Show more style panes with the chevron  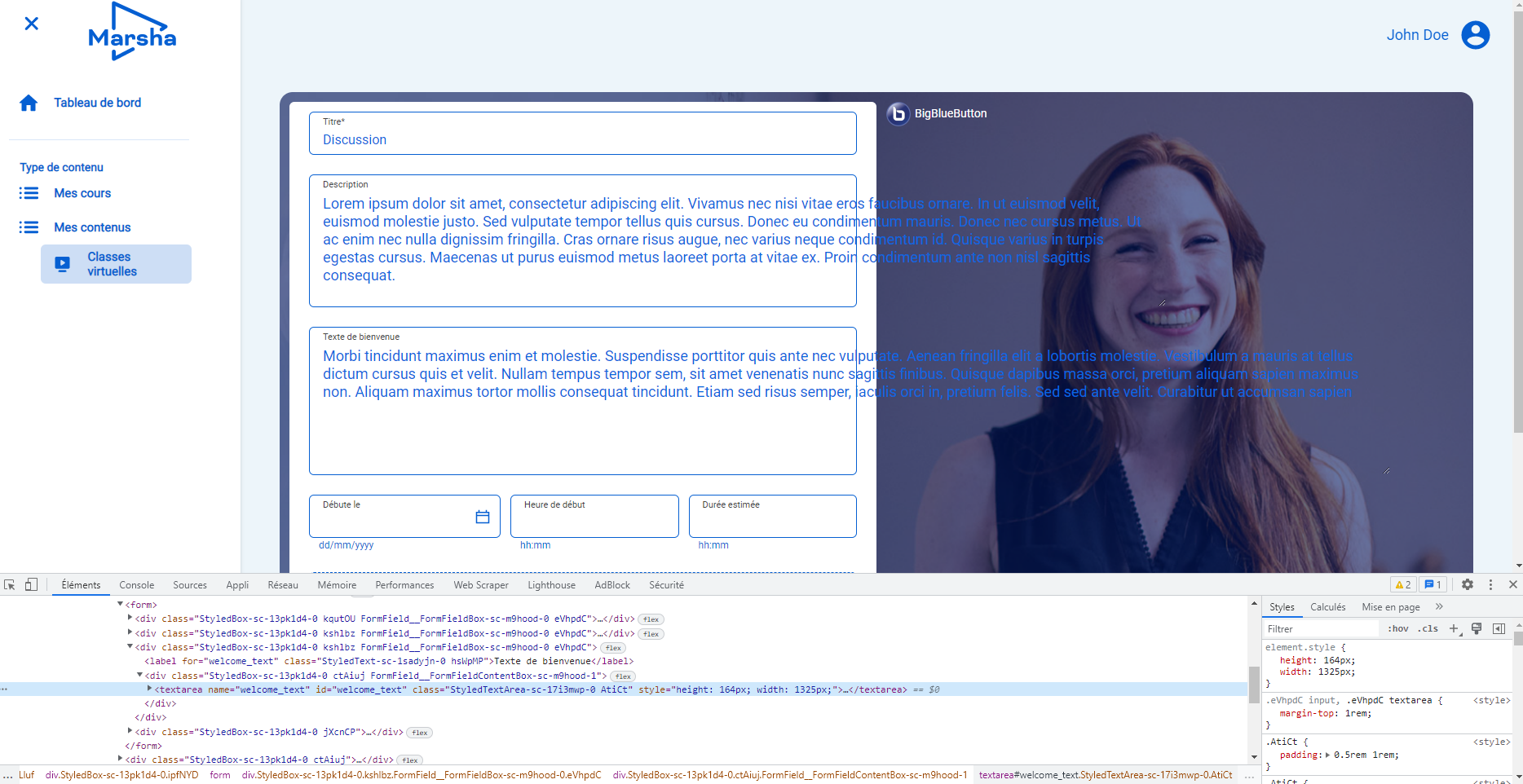coord(1438,606)
